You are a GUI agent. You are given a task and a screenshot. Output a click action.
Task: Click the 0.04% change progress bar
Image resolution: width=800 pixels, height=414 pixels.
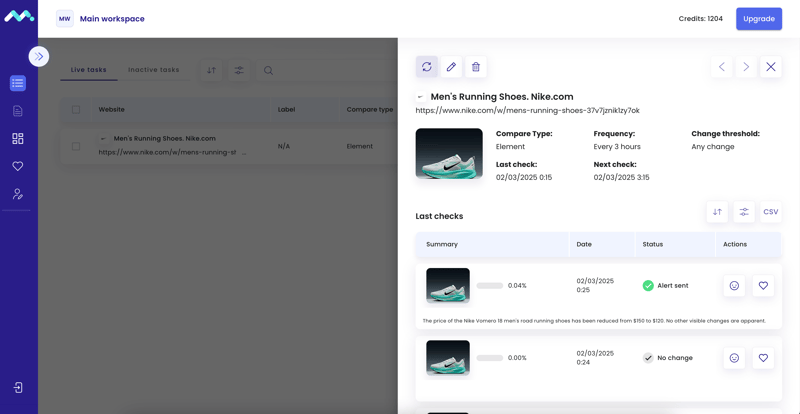(x=490, y=286)
